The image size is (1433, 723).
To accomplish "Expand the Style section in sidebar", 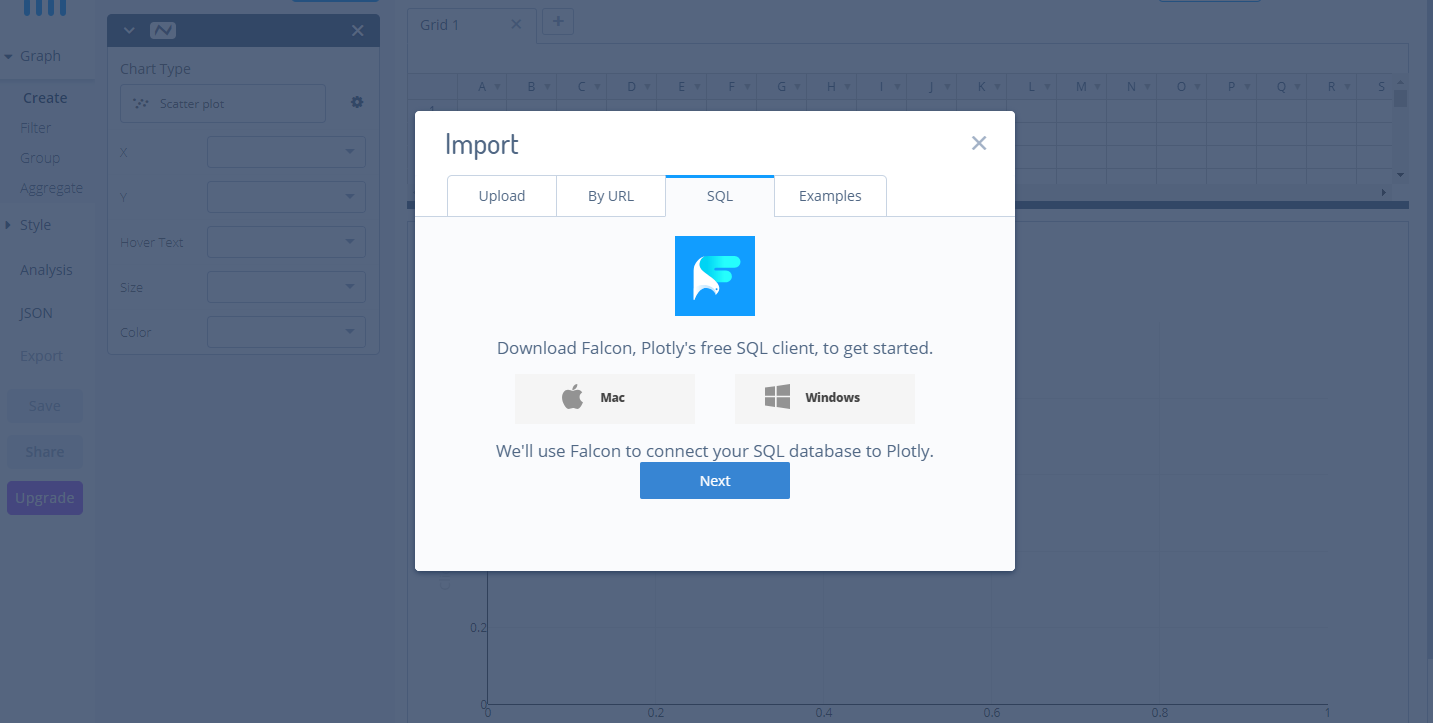I will (9, 225).
